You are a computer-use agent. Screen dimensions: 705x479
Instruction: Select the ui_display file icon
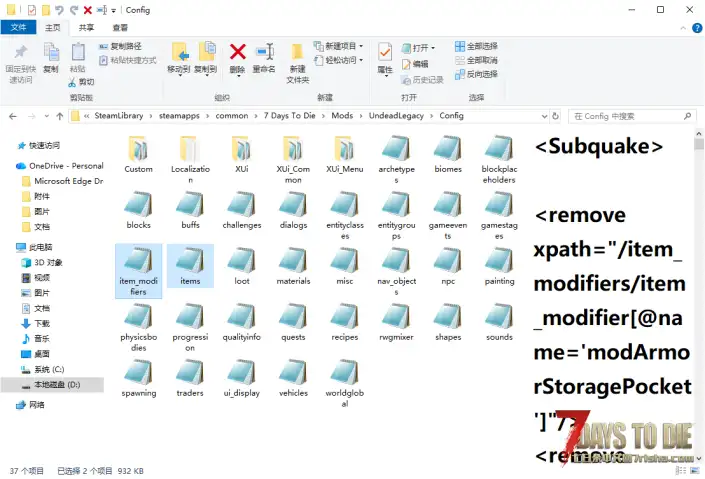coord(241,372)
